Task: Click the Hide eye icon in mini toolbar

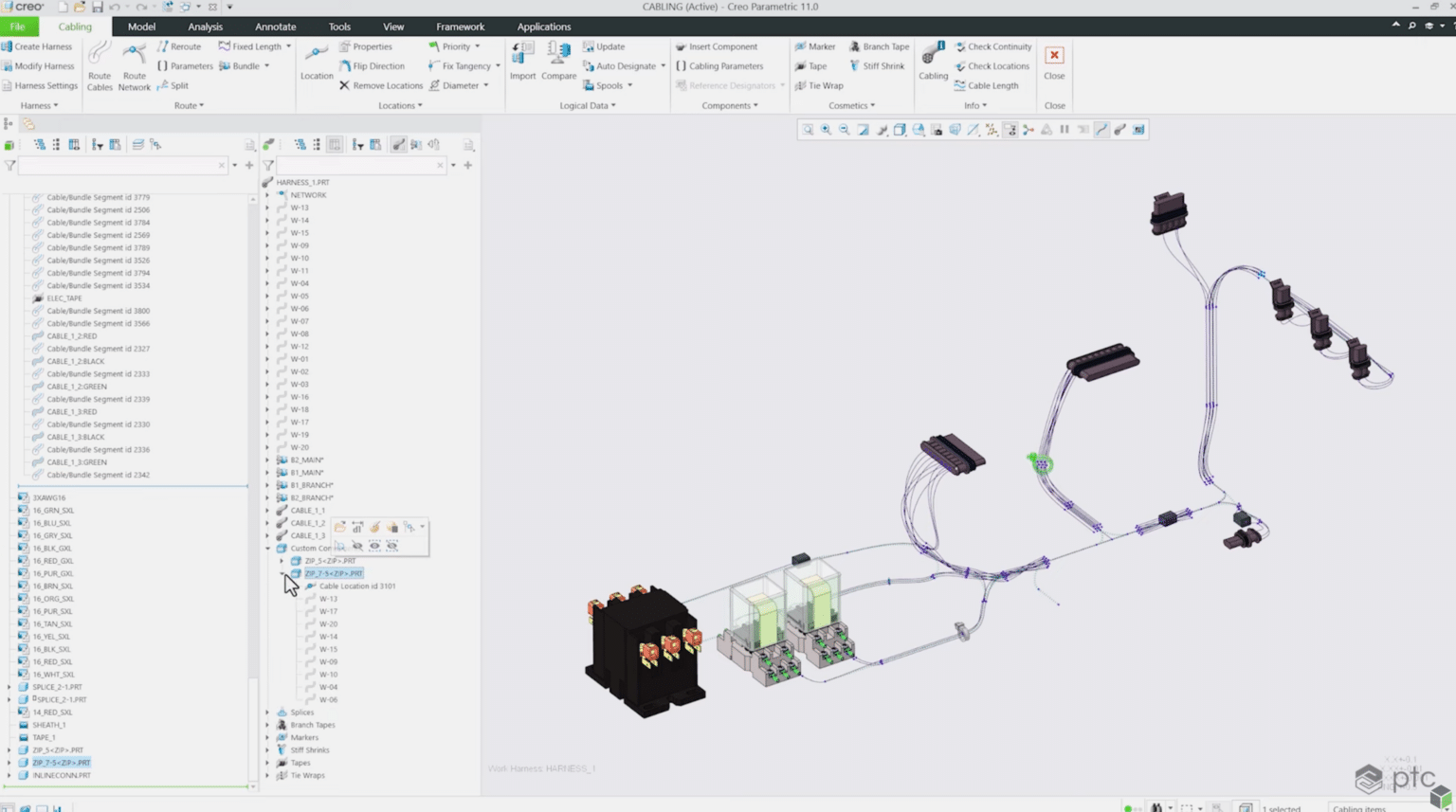Action: click(x=357, y=546)
